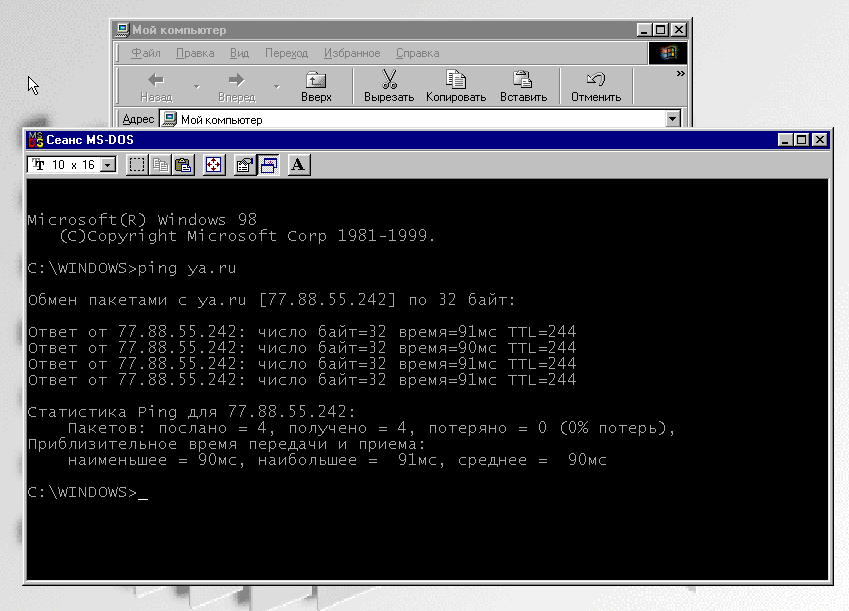Expand the Назад history dropdown arrow
Image resolution: width=849 pixels, height=611 pixels.
[197, 86]
